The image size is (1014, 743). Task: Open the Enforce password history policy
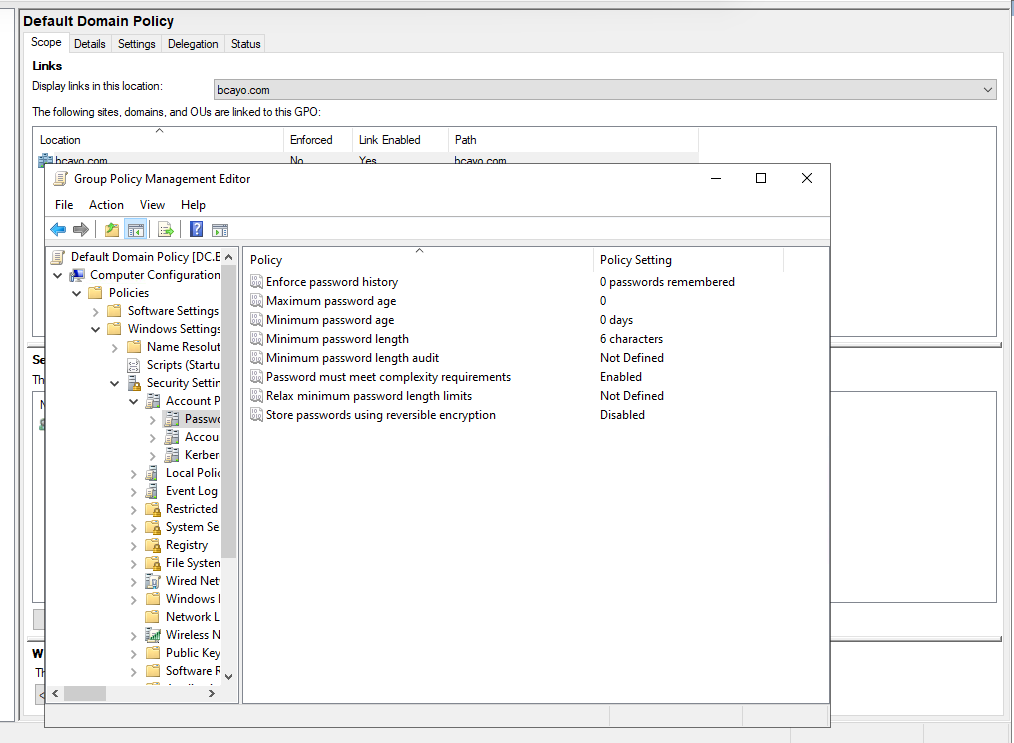[x=331, y=282]
